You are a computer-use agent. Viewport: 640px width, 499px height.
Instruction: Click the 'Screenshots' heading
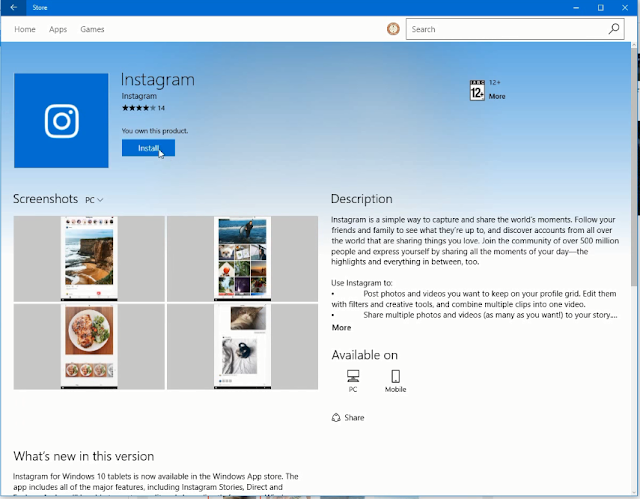(45, 199)
